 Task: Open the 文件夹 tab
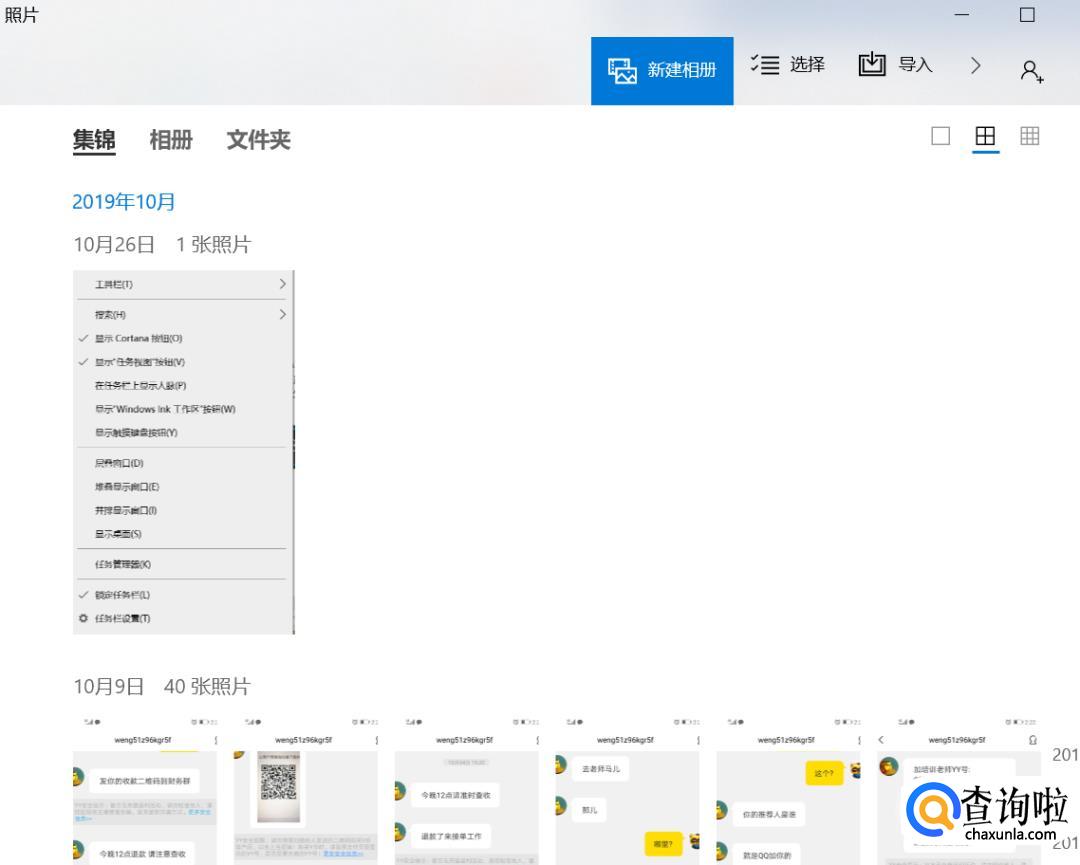pos(258,140)
